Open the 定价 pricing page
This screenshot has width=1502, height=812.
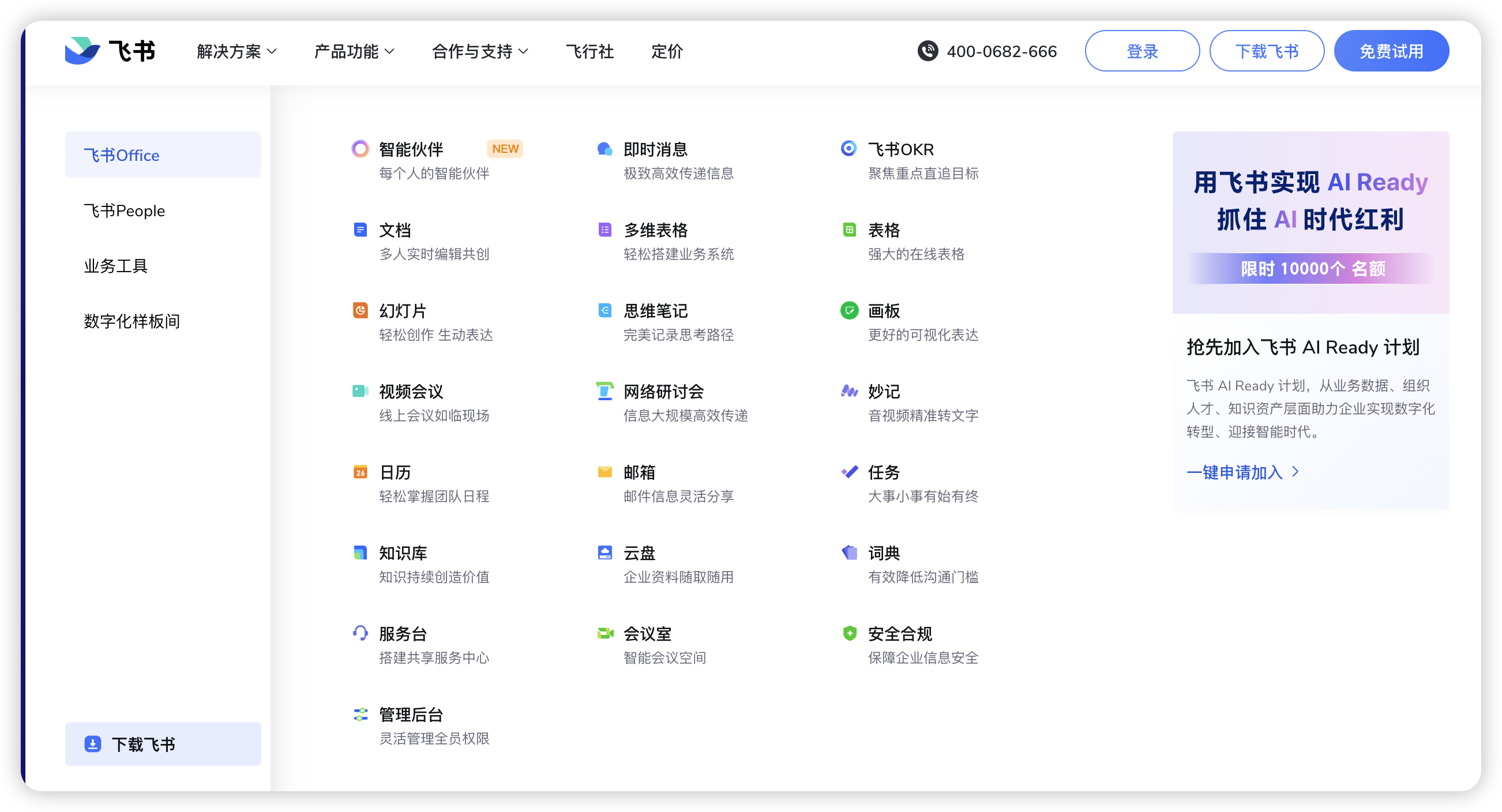(666, 51)
